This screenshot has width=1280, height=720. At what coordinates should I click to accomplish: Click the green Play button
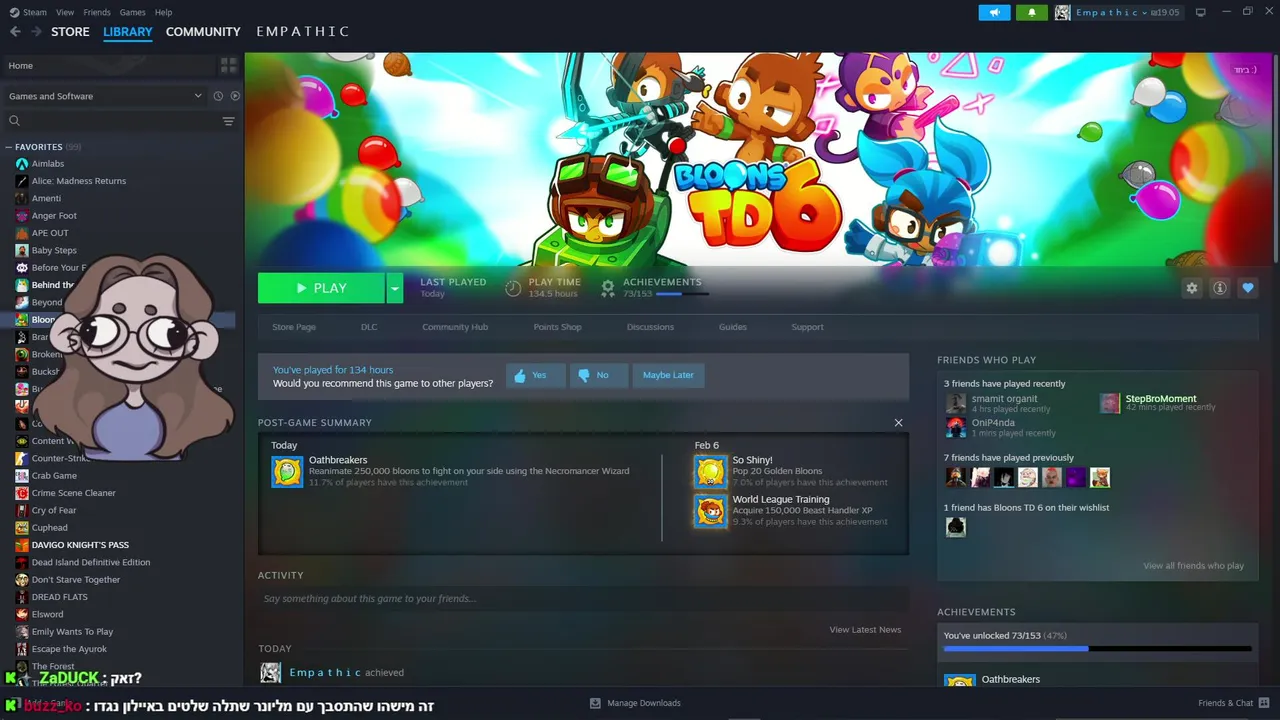coord(322,288)
